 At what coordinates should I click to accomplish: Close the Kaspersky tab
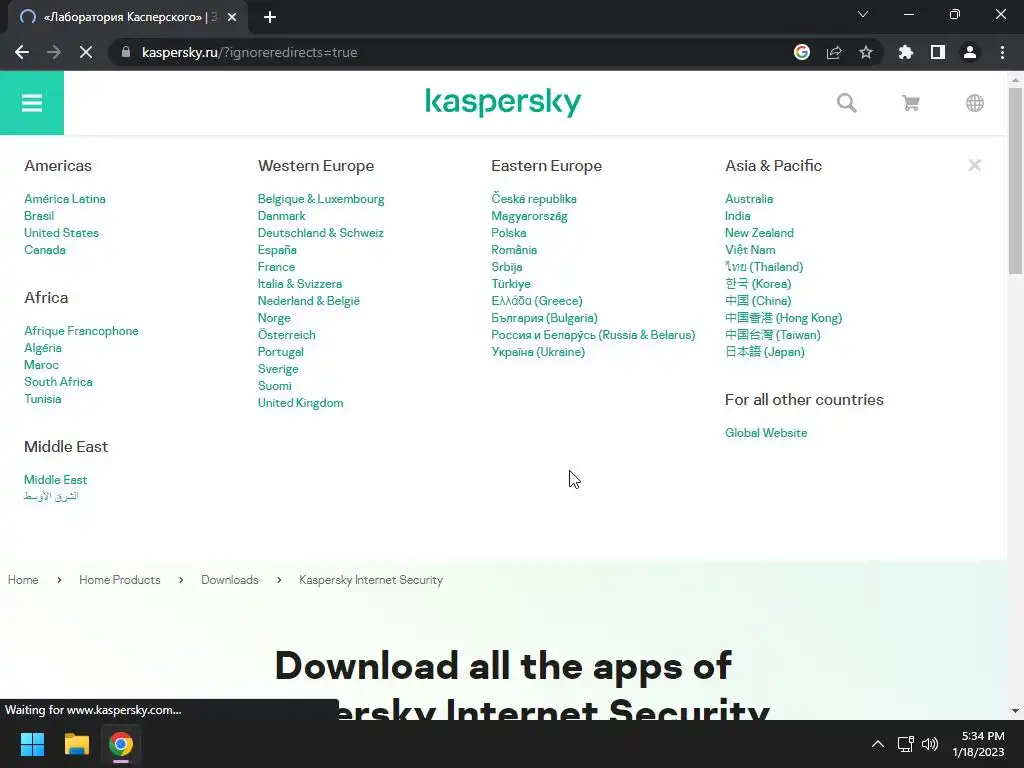tap(232, 17)
